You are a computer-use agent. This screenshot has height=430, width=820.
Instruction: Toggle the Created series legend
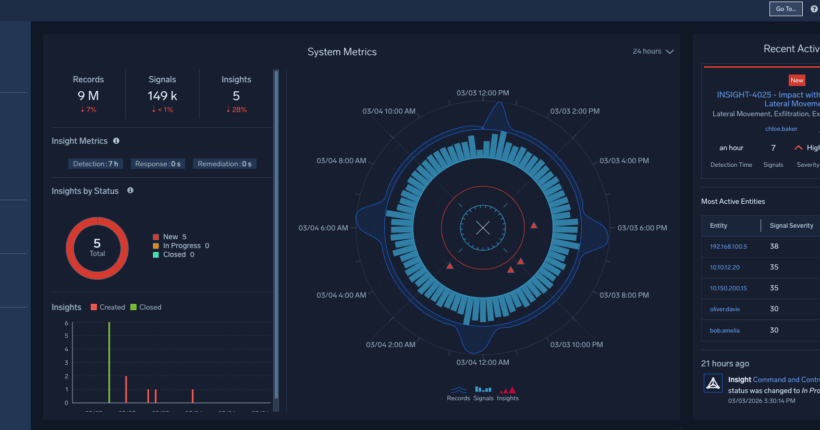[108, 307]
